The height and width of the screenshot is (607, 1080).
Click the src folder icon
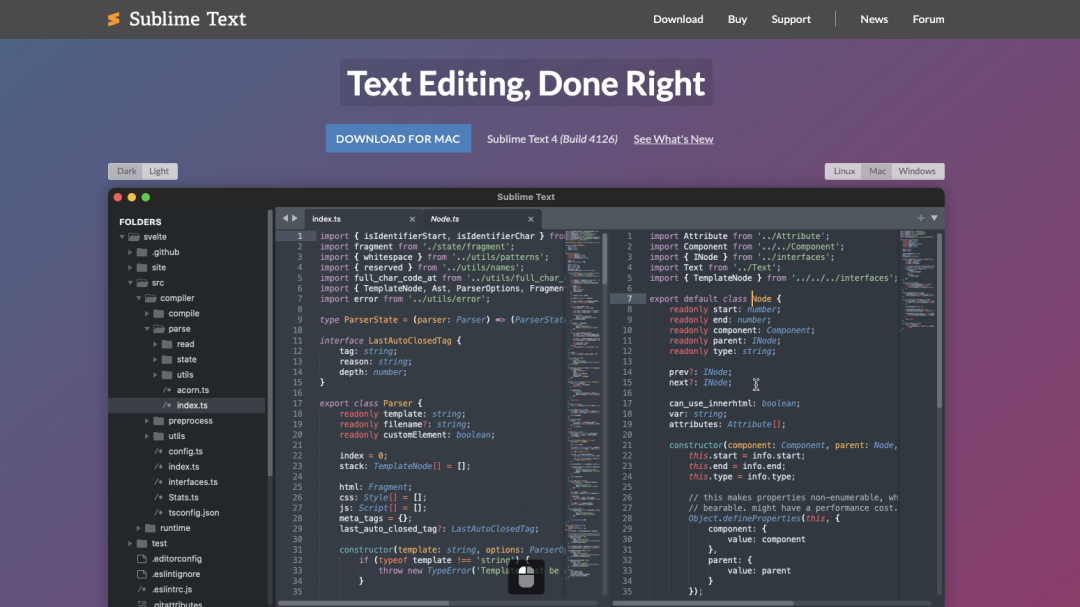[142, 283]
